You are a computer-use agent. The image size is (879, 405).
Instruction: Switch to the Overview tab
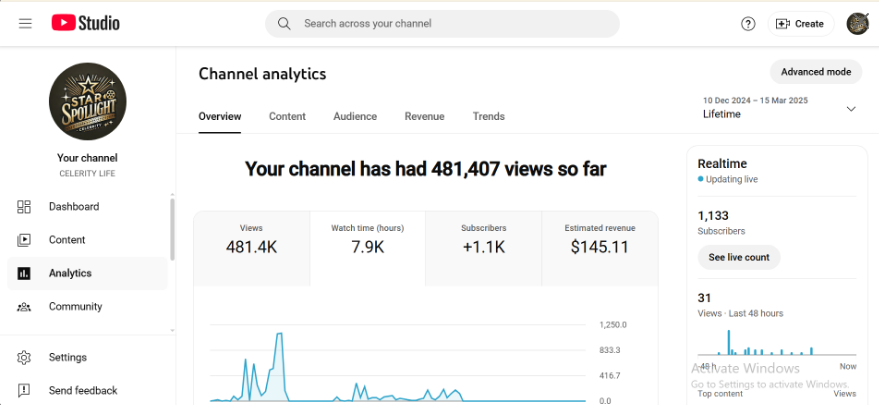[220, 117]
